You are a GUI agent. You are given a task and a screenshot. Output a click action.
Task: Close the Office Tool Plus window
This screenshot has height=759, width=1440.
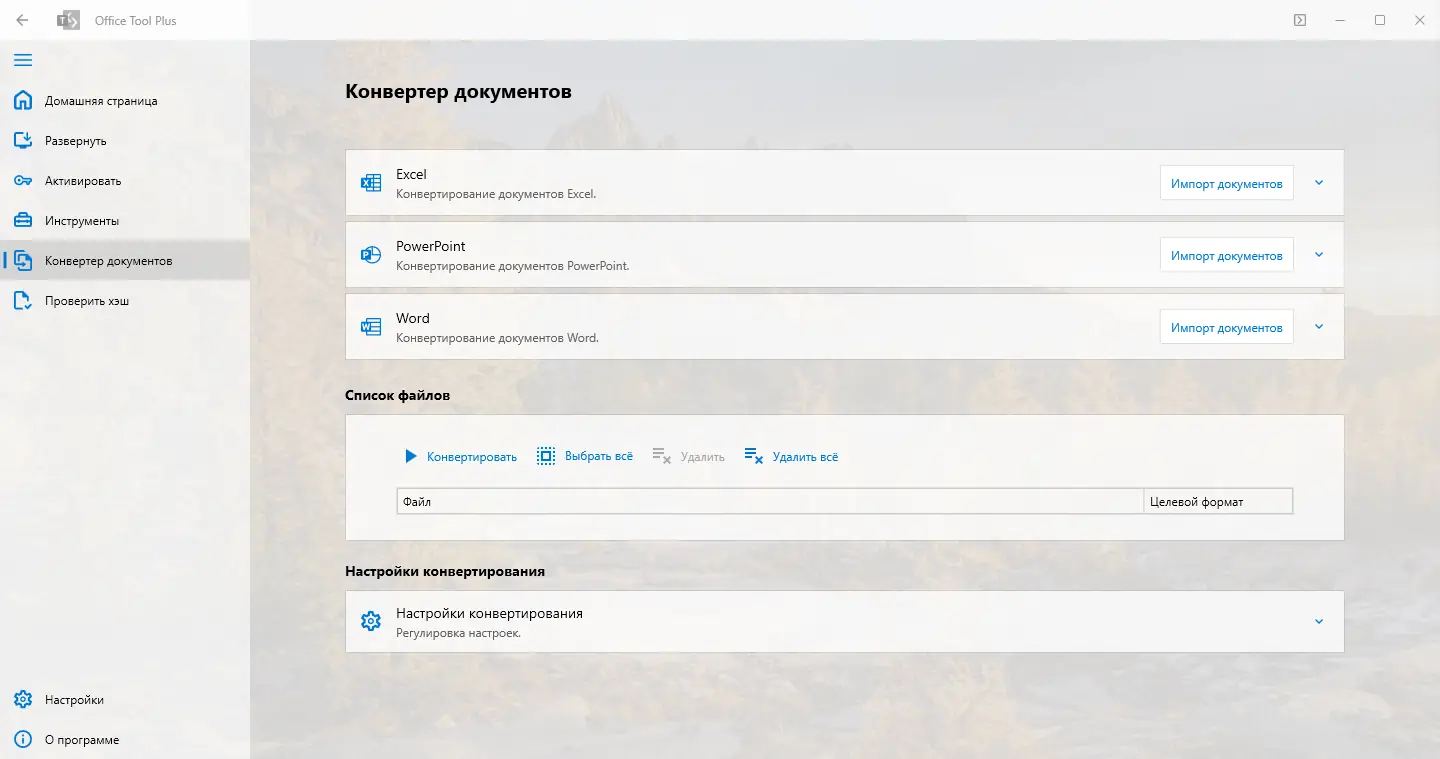[x=1420, y=20]
